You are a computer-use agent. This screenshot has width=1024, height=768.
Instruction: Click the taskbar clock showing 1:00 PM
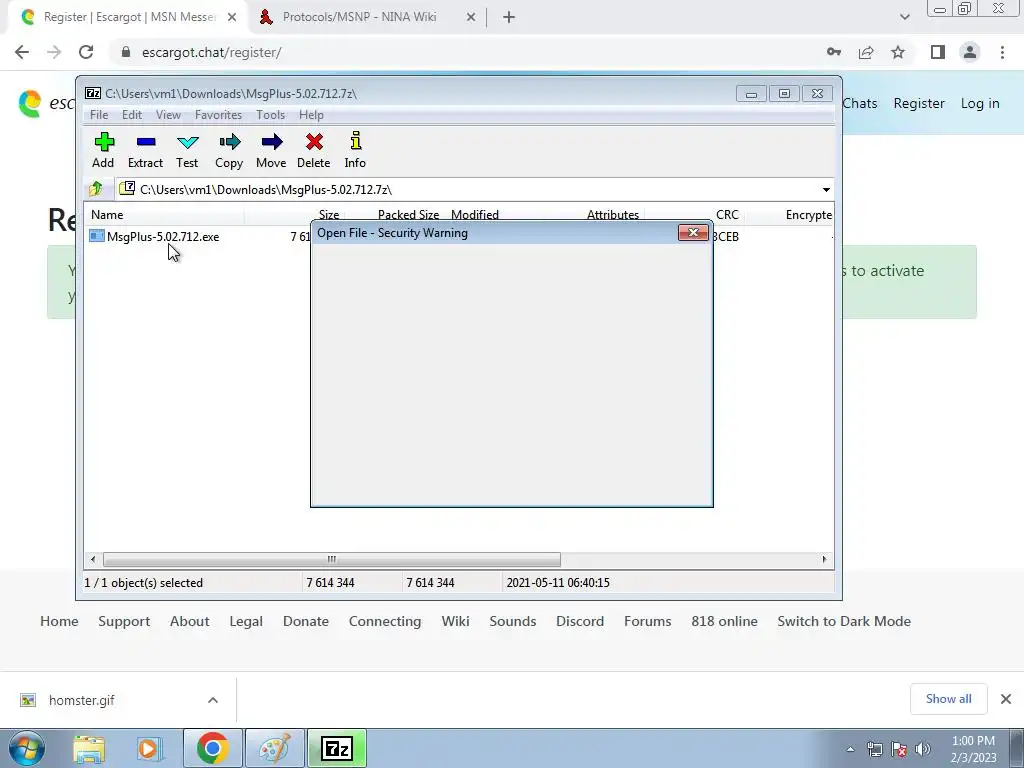coord(973,749)
